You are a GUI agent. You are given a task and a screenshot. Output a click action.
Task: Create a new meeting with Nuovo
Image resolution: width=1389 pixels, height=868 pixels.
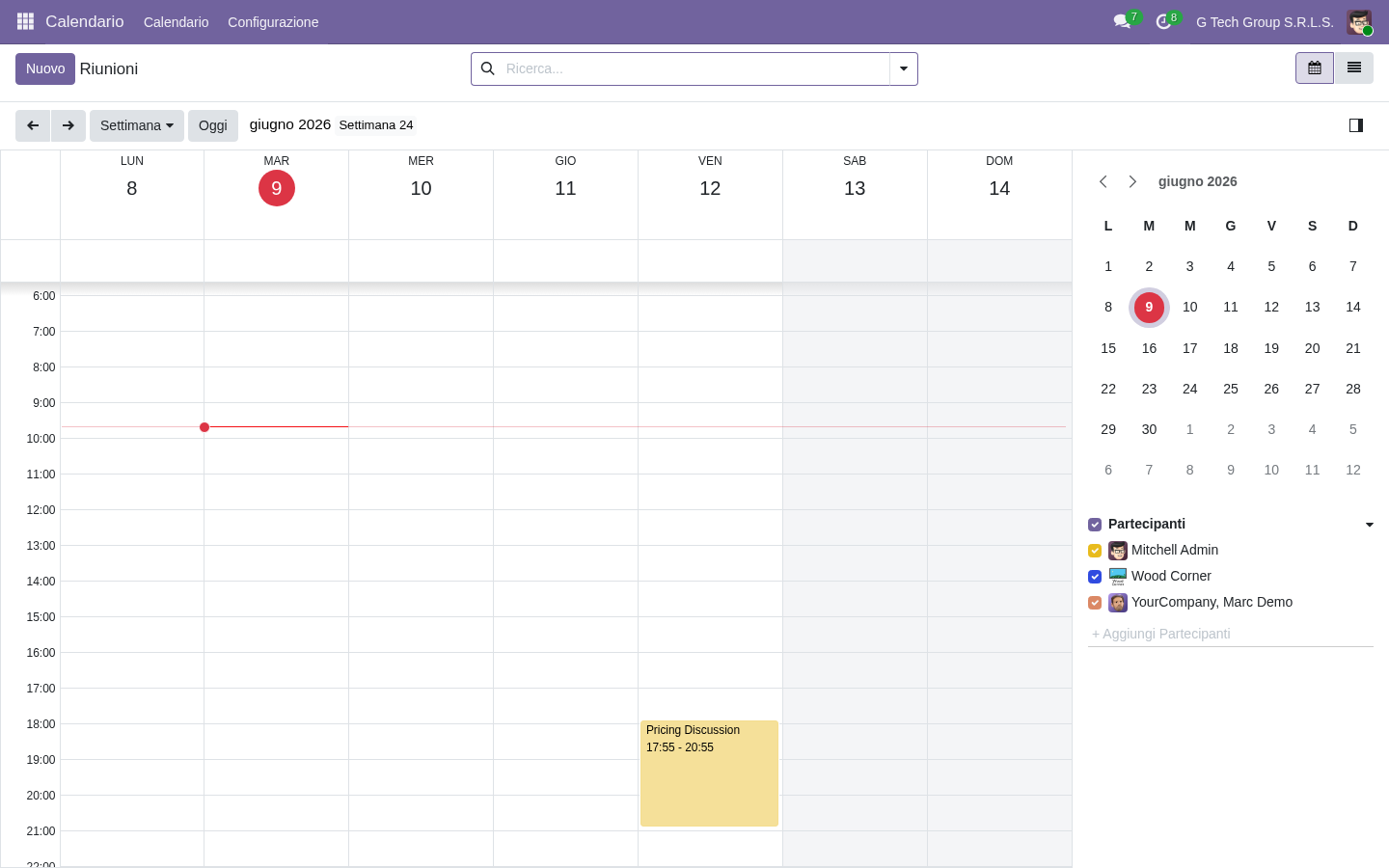45,68
